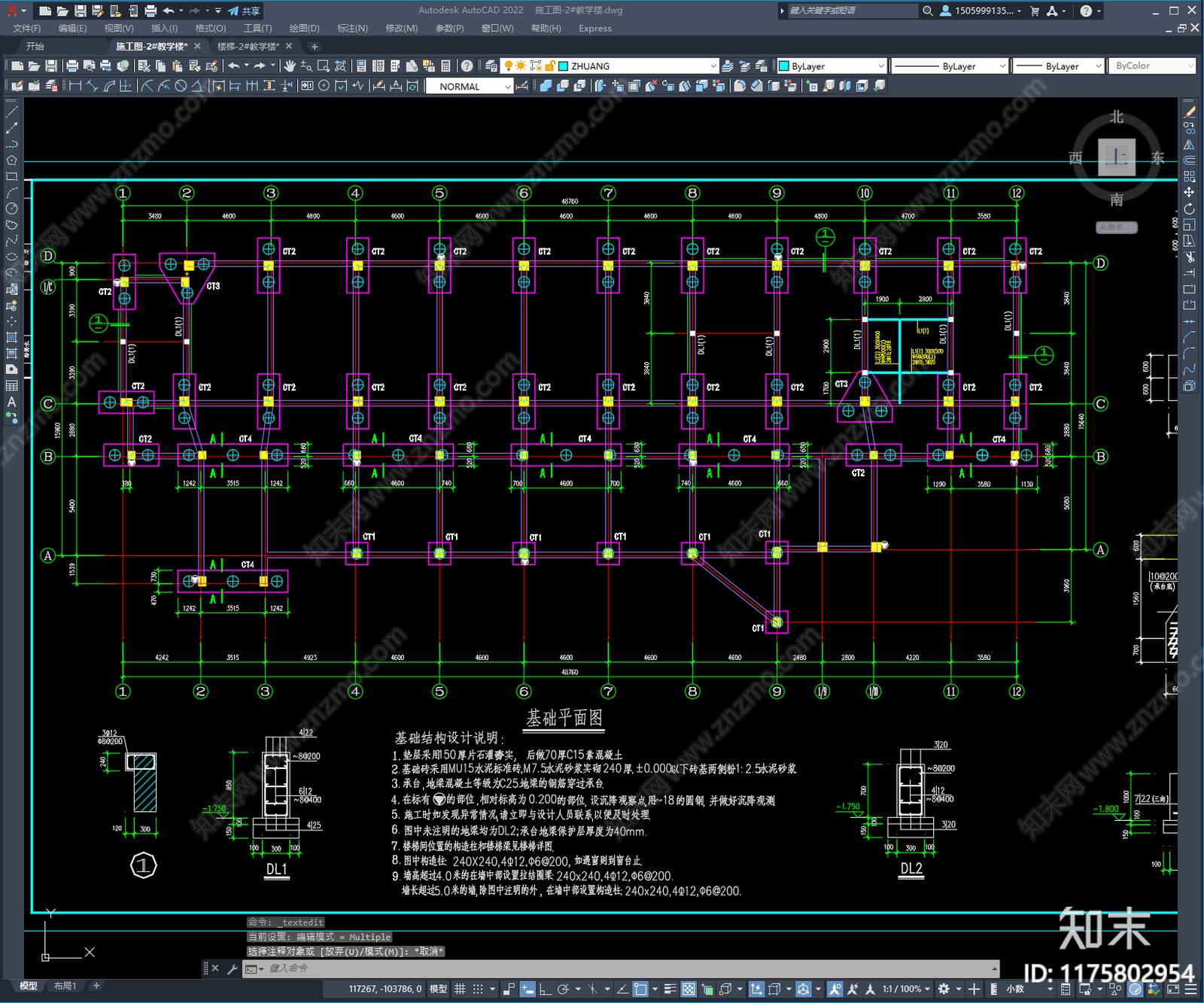Toggle lineweight display in status bar
The height and width of the screenshot is (1003, 1204).
pos(670,989)
